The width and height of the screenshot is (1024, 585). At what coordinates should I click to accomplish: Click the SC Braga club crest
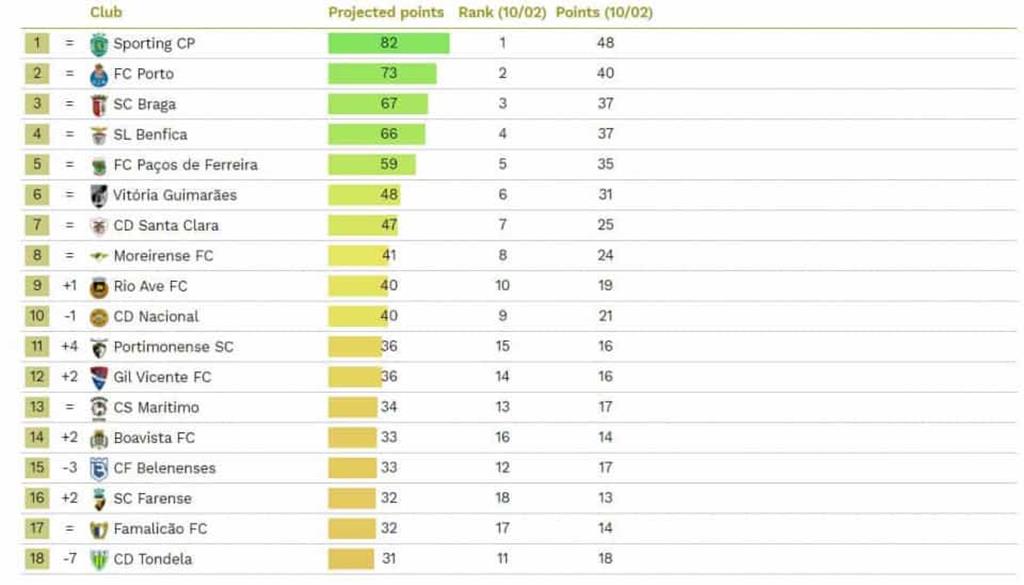coord(98,105)
